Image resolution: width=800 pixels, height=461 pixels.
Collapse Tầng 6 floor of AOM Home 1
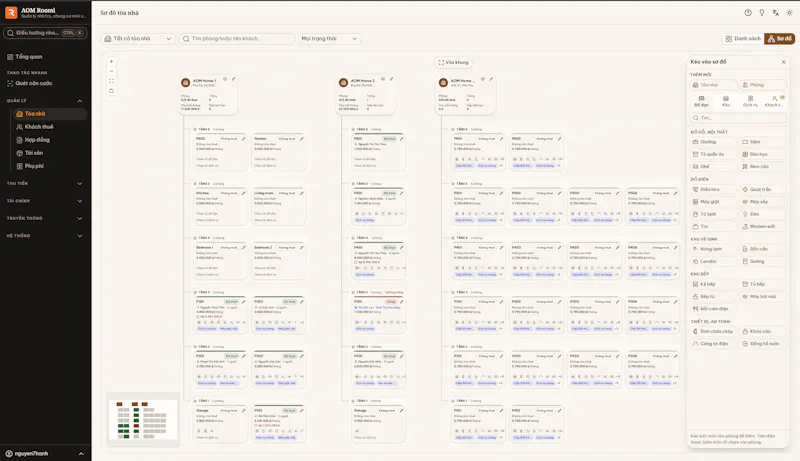(x=195, y=130)
